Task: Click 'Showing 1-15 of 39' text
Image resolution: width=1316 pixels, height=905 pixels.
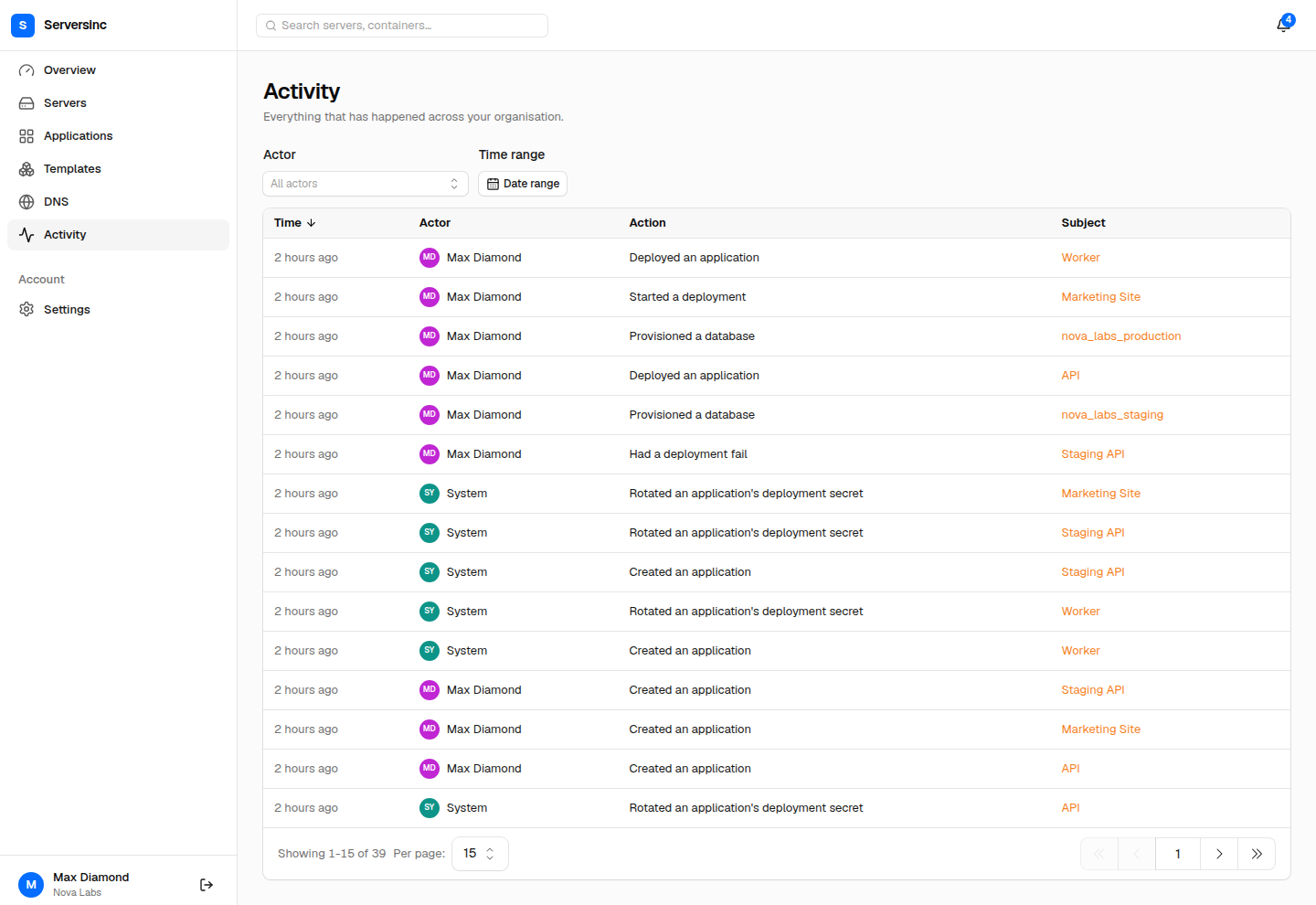Action: [x=332, y=854]
